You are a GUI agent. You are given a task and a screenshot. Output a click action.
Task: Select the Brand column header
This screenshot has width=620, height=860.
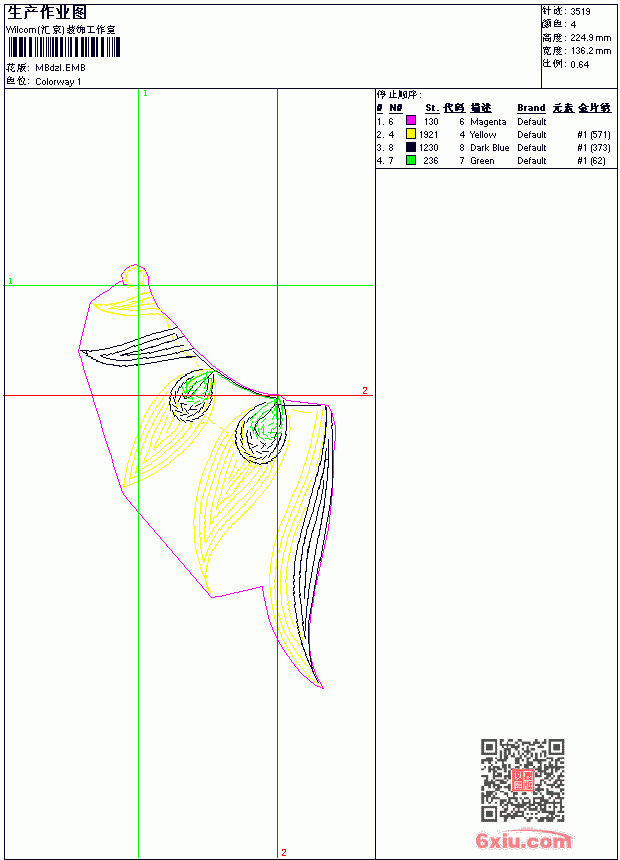(531, 108)
